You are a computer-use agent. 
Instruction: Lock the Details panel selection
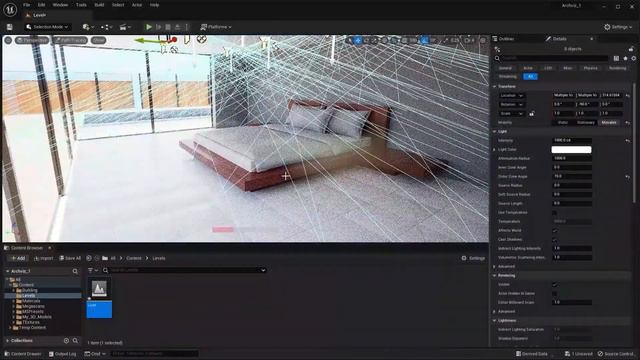pyautogui.click(x=631, y=49)
